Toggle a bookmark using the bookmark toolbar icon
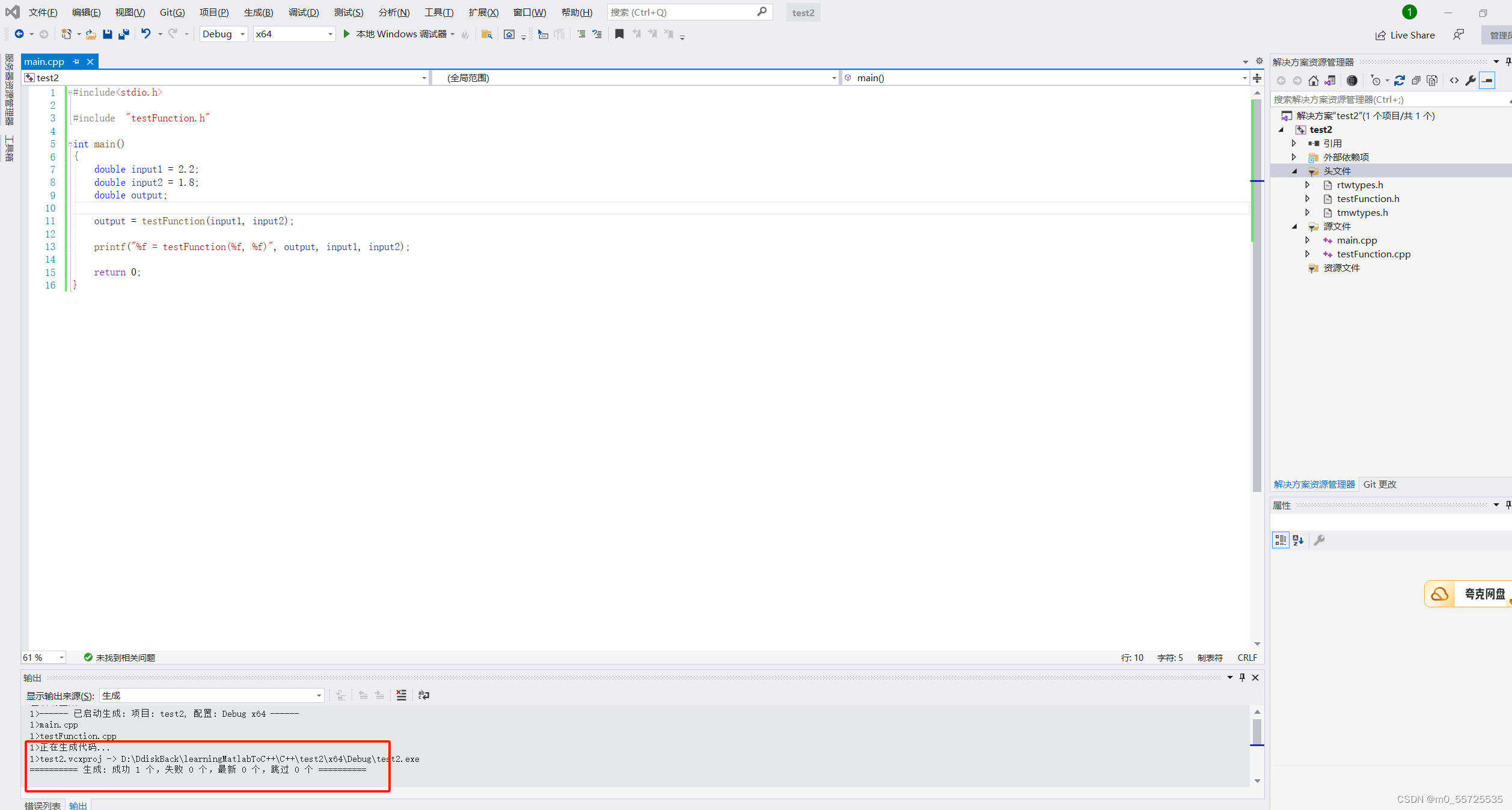 click(619, 34)
